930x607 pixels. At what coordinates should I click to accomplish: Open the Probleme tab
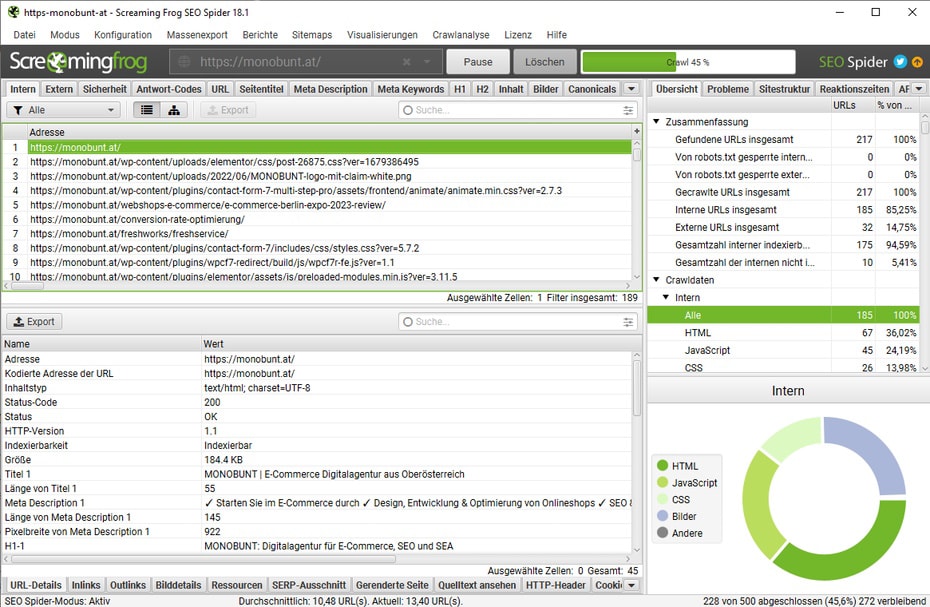point(728,89)
